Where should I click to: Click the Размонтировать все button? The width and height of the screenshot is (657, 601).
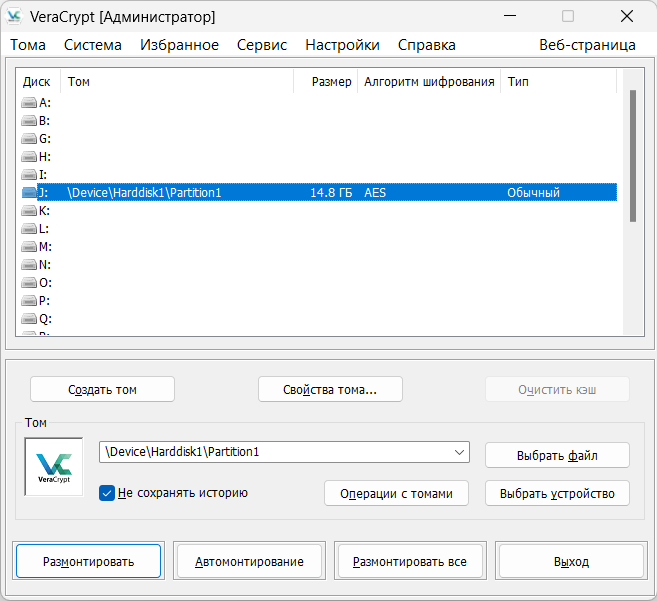[x=410, y=561]
